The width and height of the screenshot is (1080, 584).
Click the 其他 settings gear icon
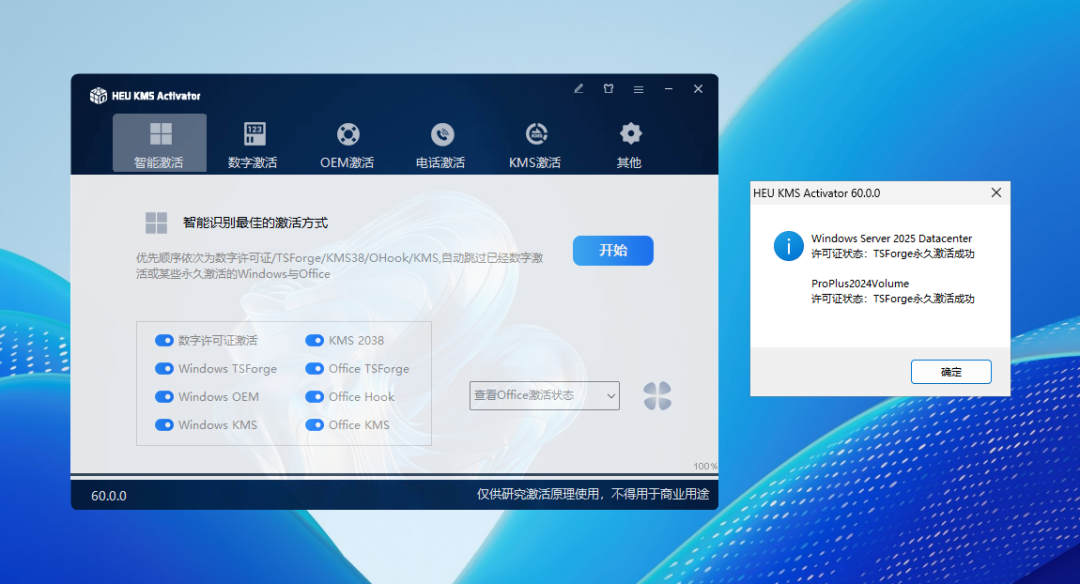628,135
